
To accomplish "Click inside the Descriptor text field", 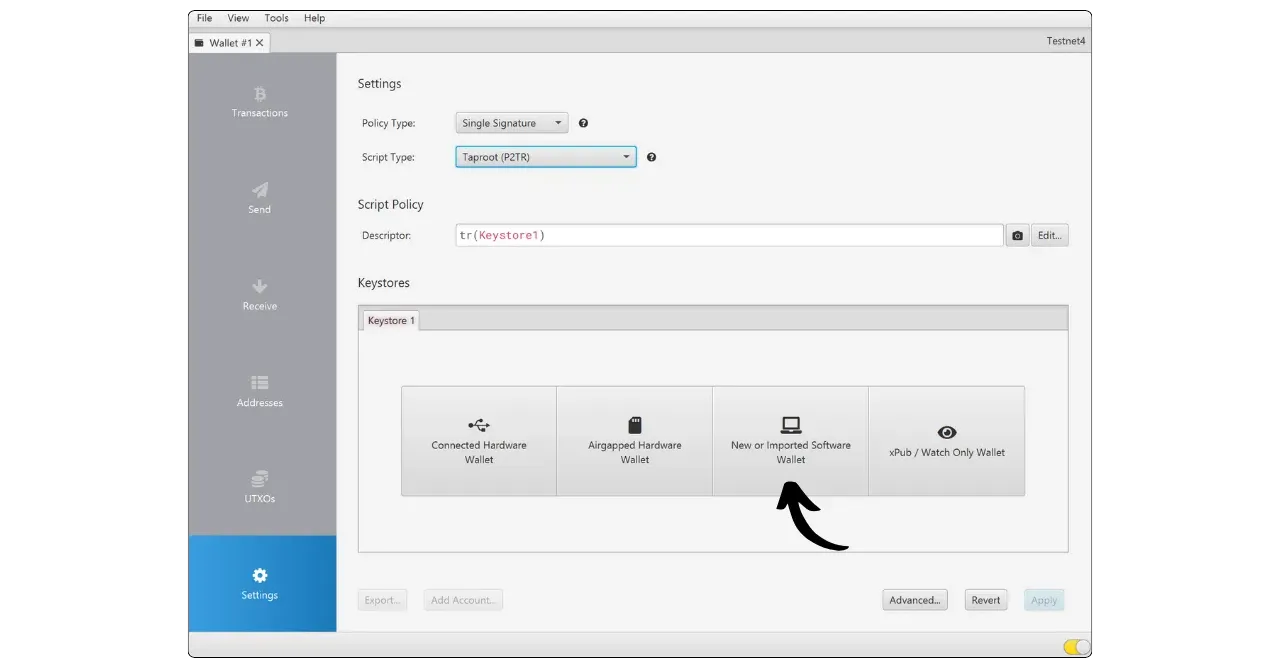I will click(x=728, y=236).
